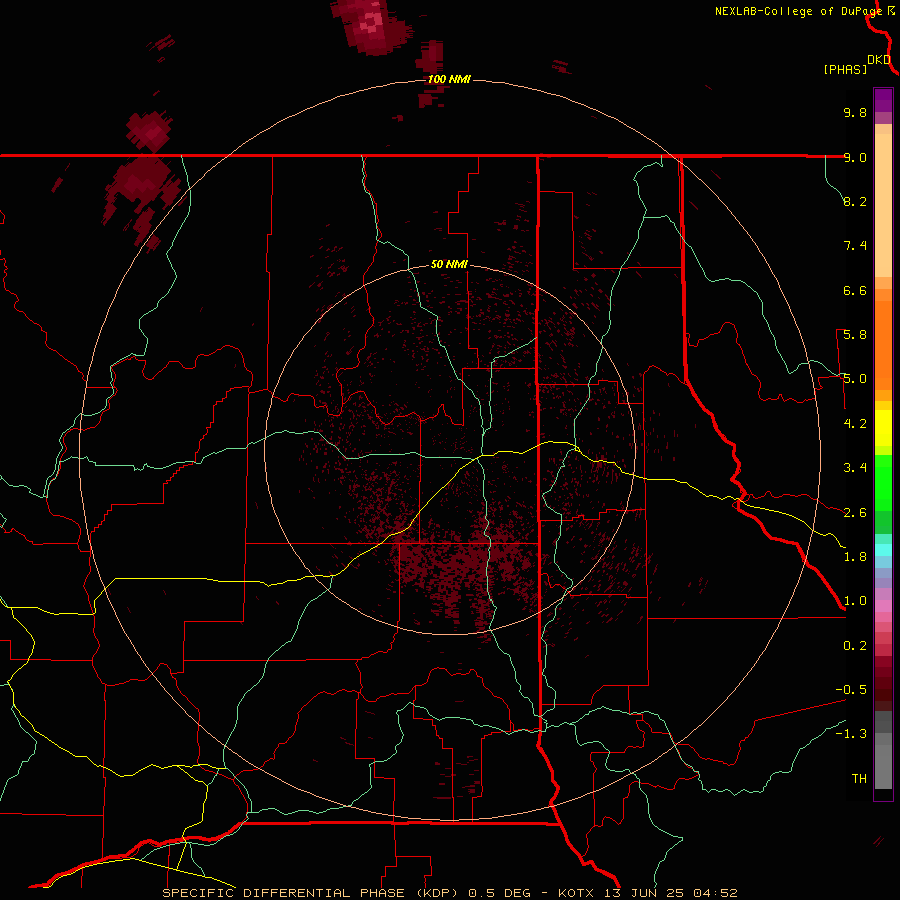Screen dimensions: 900x900
Task: Pick the cyan band beside 1.8
Action: click(x=883, y=550)
